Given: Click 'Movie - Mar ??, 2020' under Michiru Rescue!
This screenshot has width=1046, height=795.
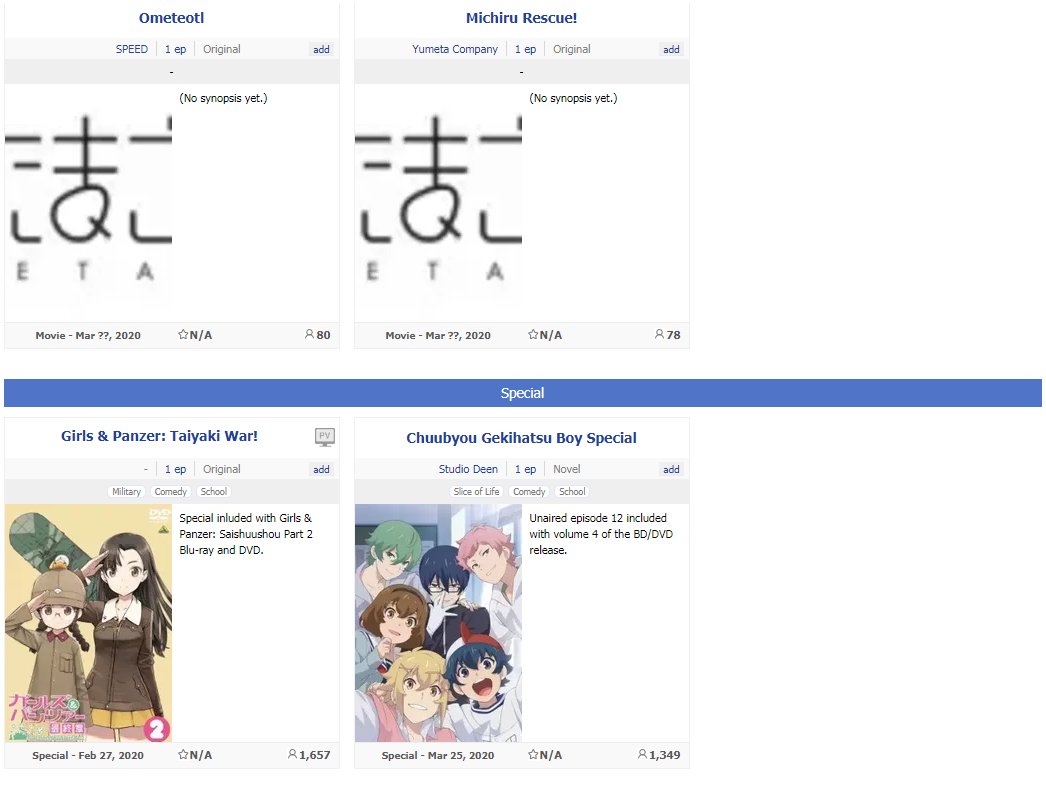Looking at the screenshot, I should [438, 335].
